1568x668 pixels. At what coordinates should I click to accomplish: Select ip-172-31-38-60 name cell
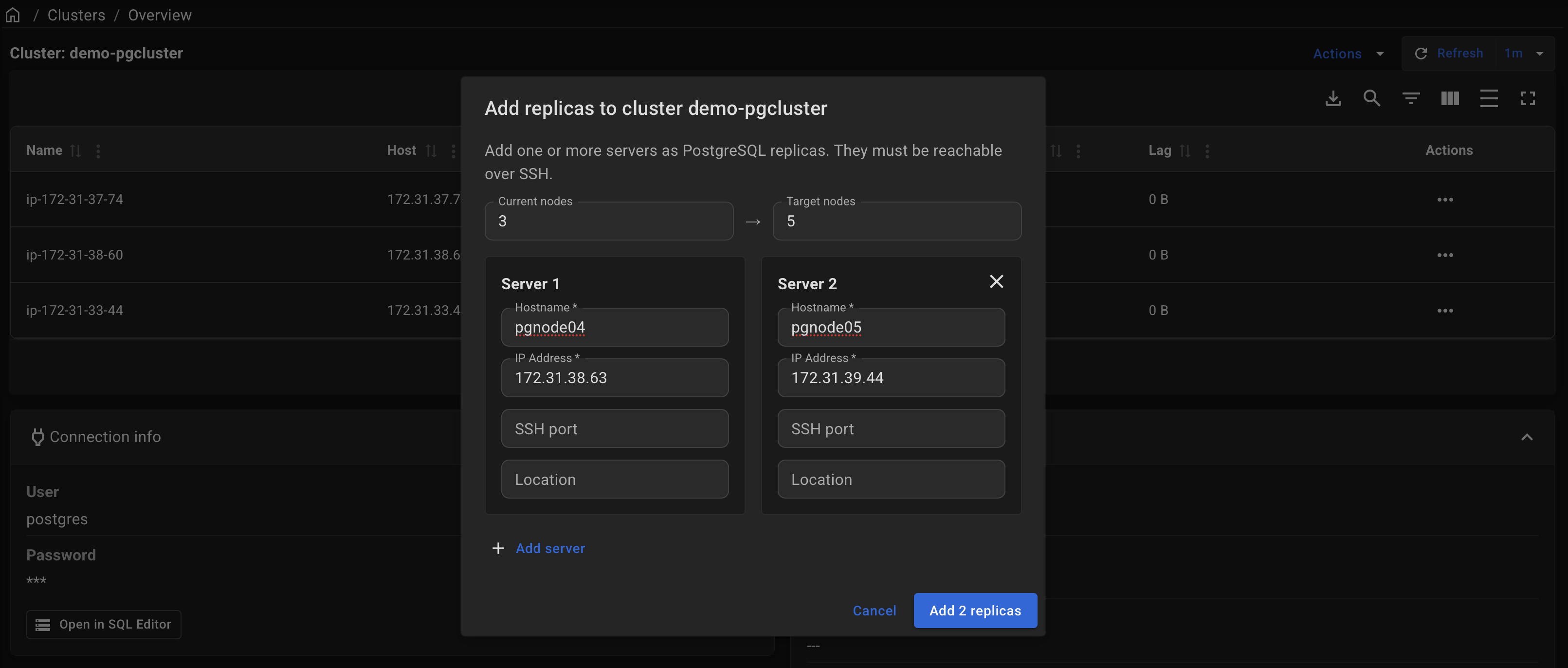click(x=74, y=255)
